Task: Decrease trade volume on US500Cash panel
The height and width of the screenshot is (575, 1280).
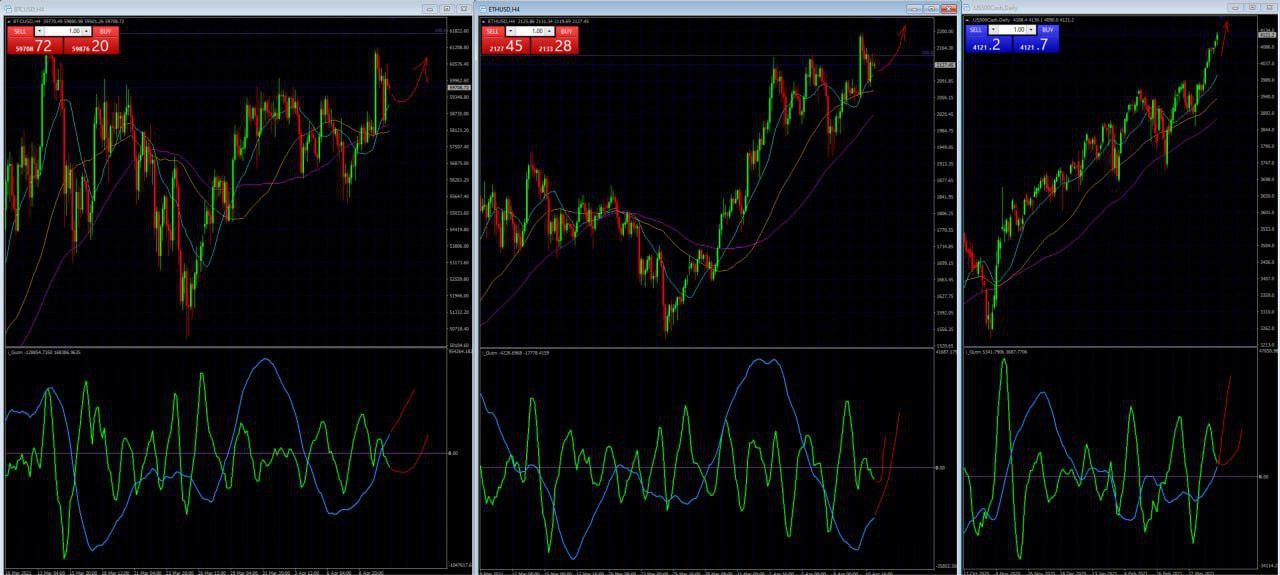Action: coord(993,30)
